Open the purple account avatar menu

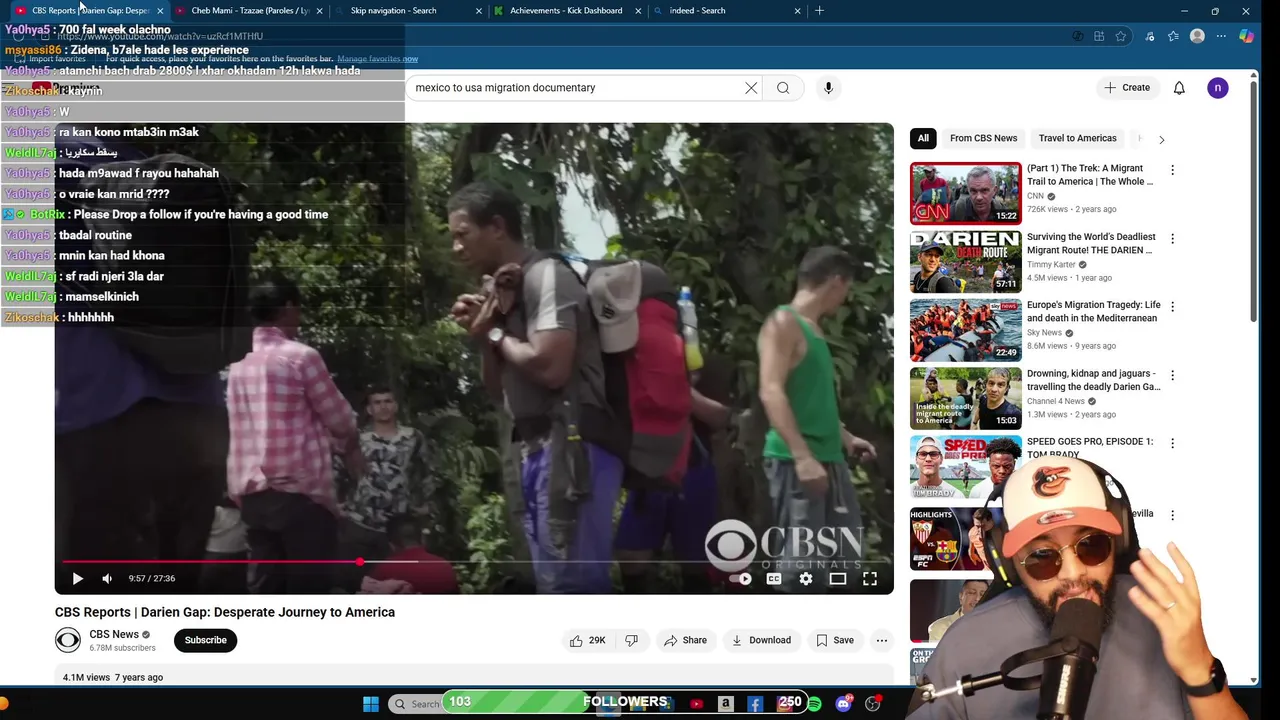pyautogui.click(x=1217, y=88)
